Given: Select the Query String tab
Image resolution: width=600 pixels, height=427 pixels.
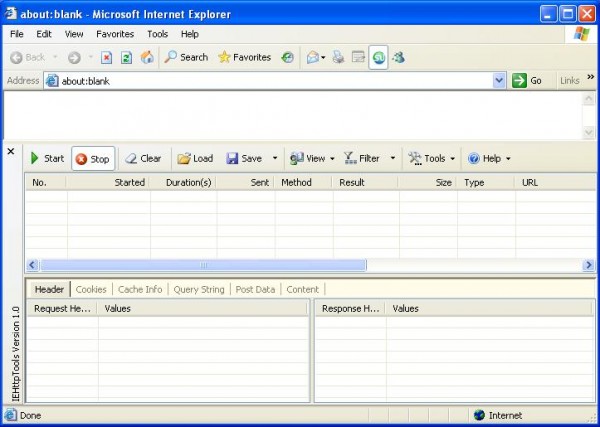Looking at the screenshot, I should tap(200, 289).
